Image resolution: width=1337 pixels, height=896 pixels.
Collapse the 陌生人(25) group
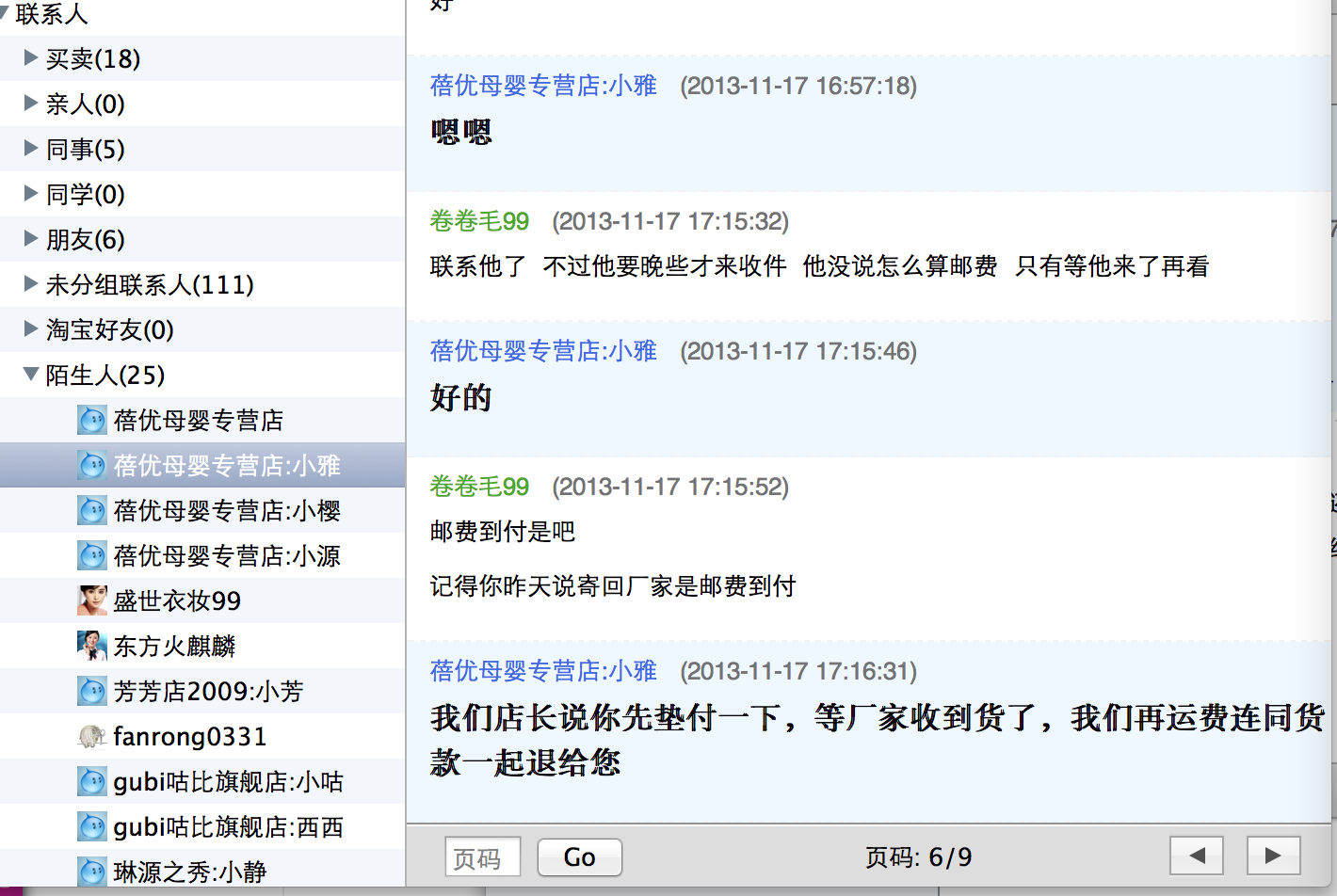[31, 375]
